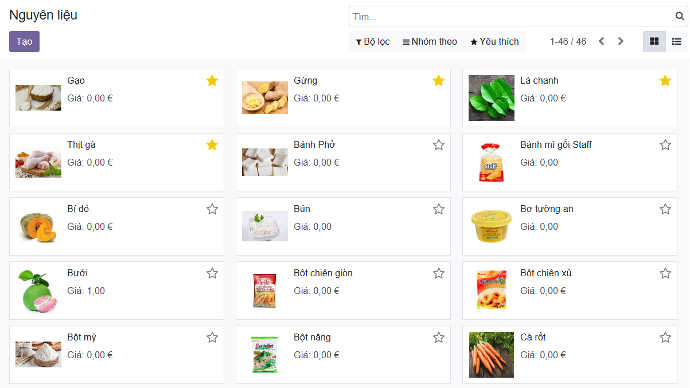The height and width of the screenshot is (388, 690).
Task: Star the Cà rốt product
Action: pos(665,337)
